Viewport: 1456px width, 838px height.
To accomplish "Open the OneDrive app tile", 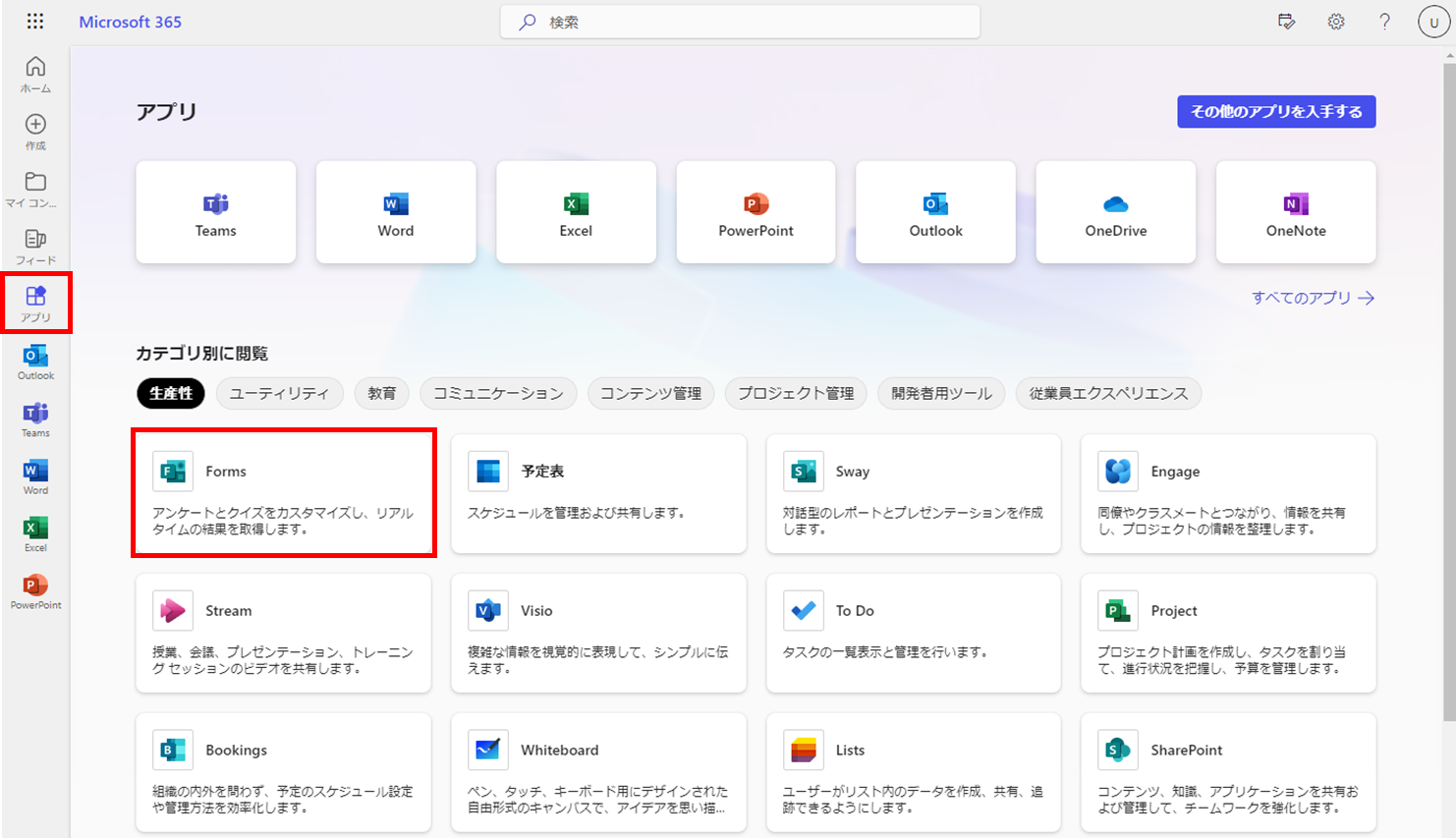I will click(1116, 212).
